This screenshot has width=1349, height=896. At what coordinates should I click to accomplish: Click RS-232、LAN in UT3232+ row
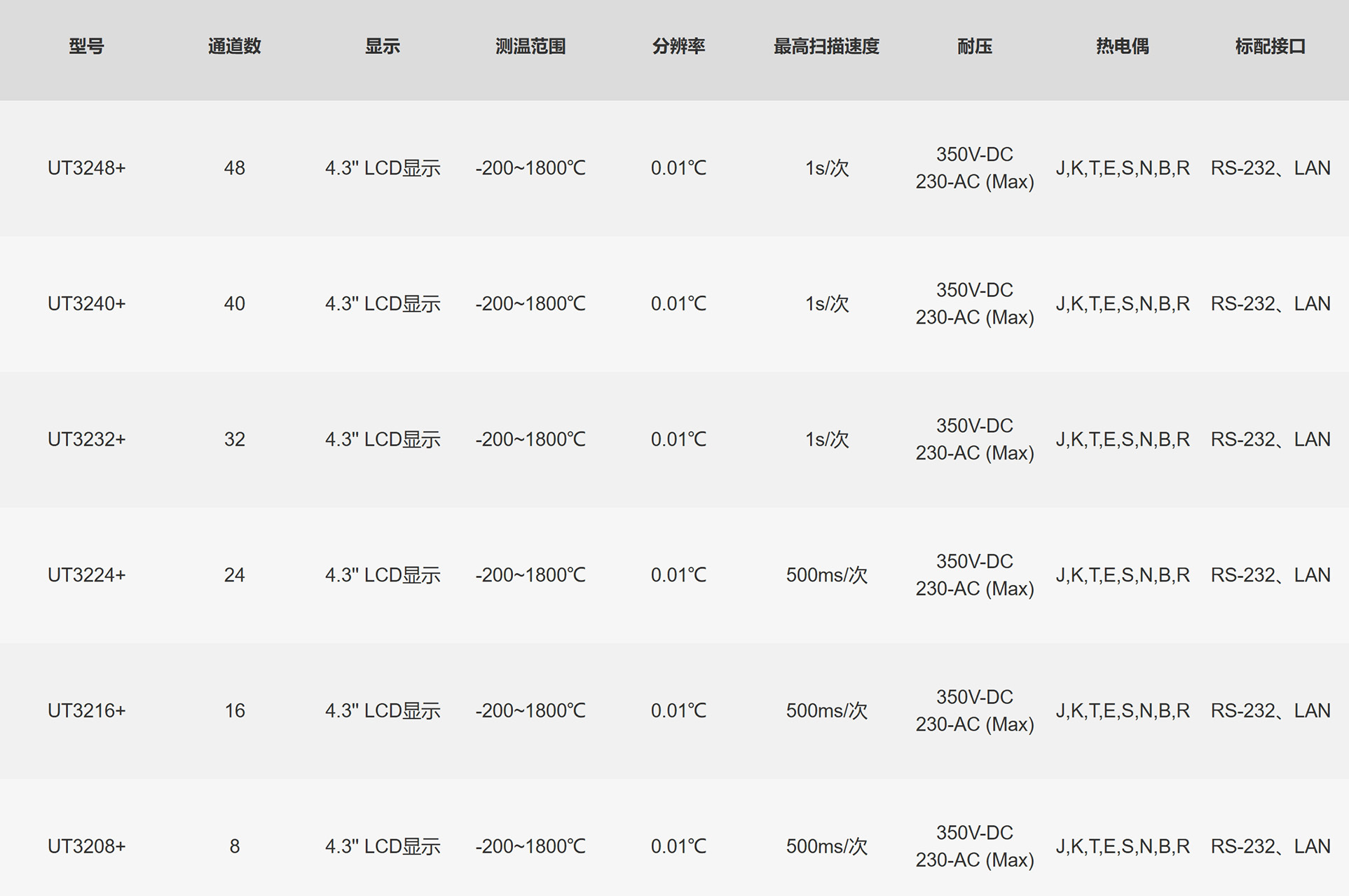[1270, 439]
